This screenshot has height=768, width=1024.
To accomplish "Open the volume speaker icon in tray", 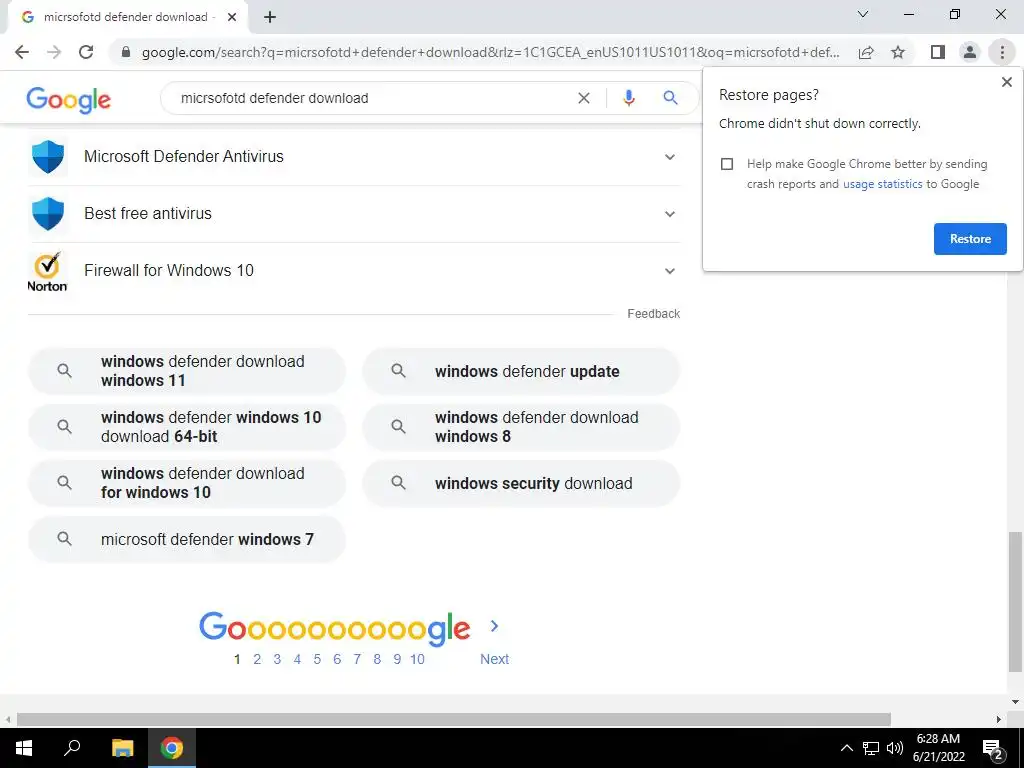I will 895,748.
